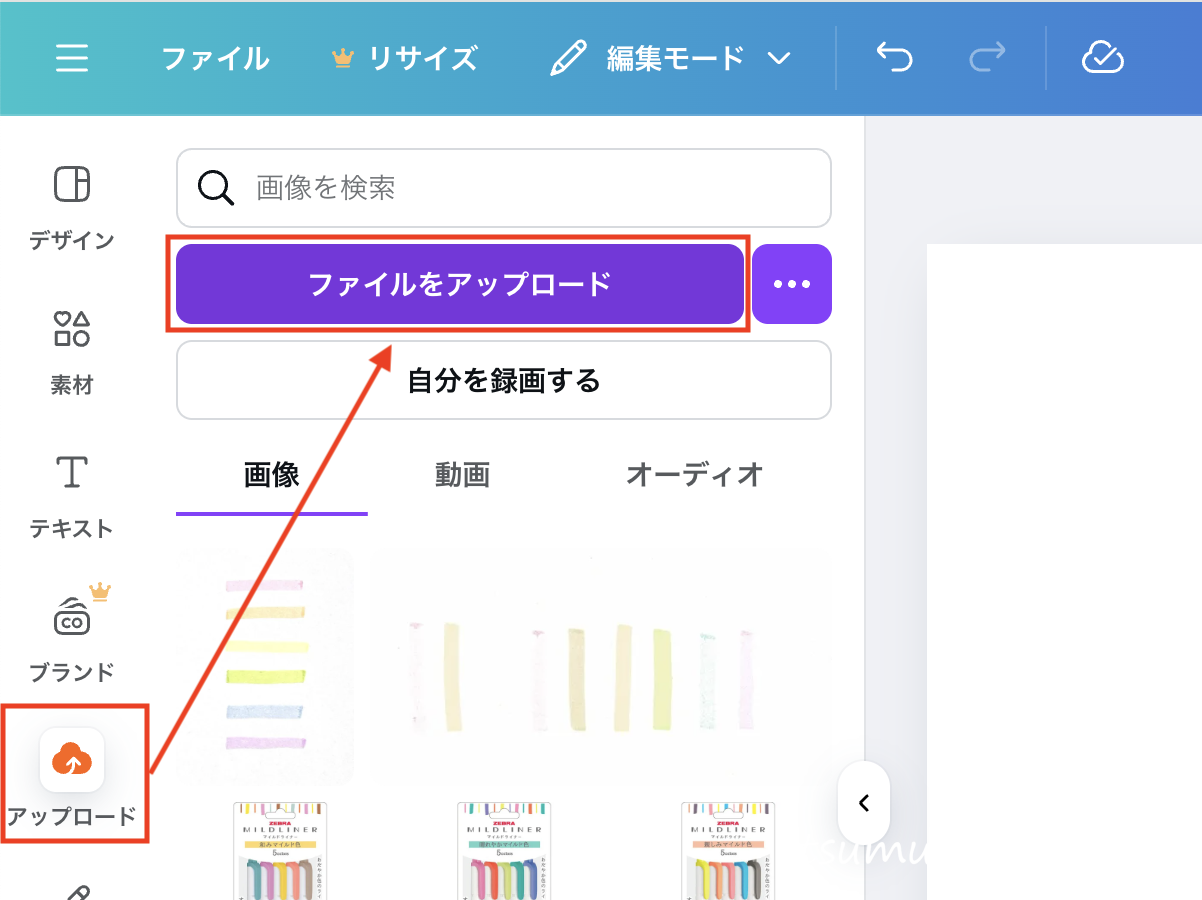Switch to the 動画 tab
Viewport: 1202px width, 900px height.
[462, 475]
